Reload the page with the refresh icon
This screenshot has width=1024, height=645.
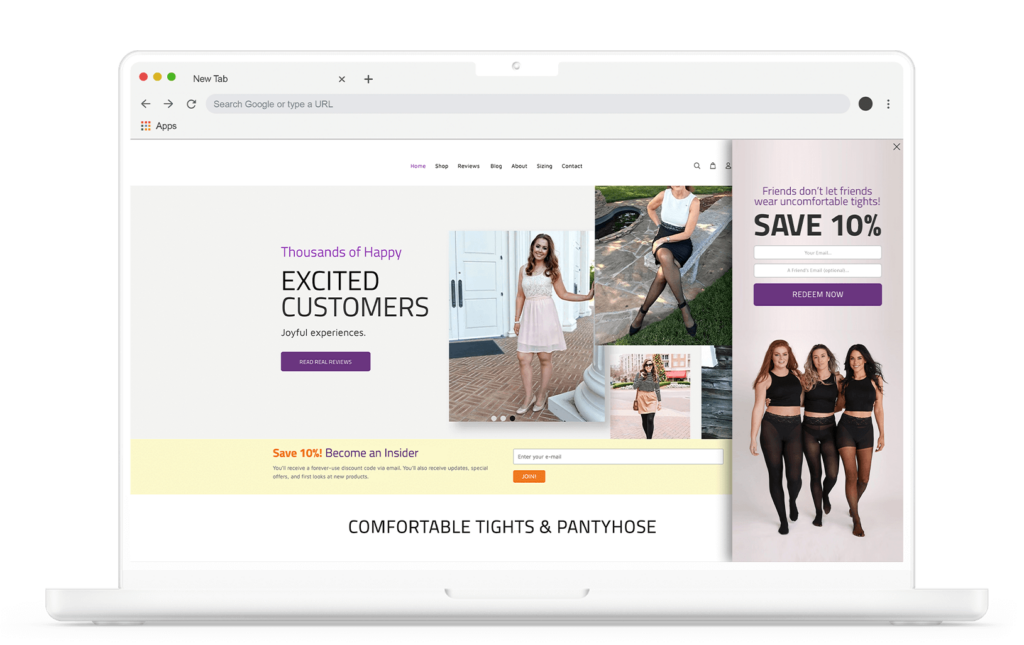point(190,103)
